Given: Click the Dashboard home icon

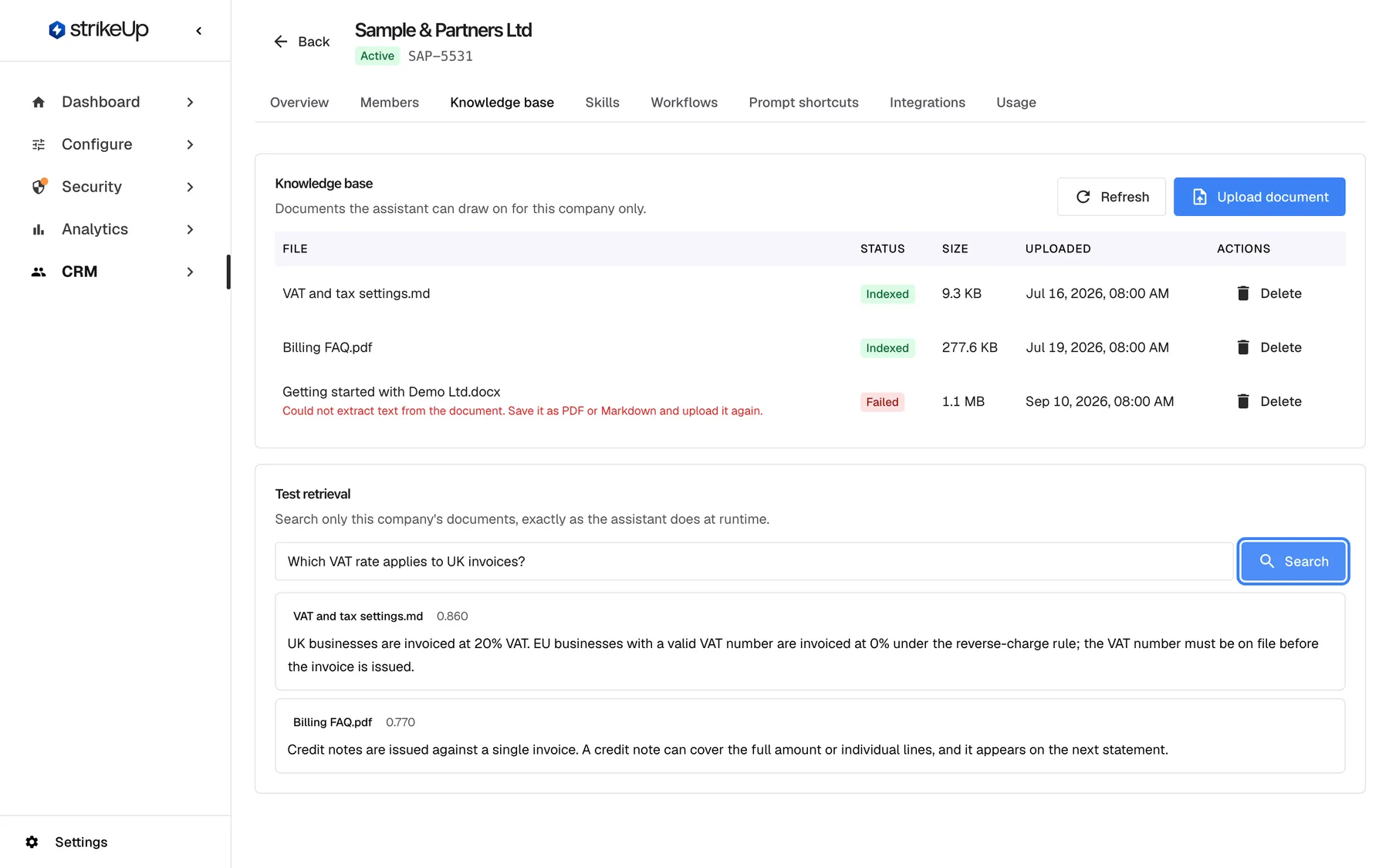Looking at the screenshot, I should tap(39, 102).
